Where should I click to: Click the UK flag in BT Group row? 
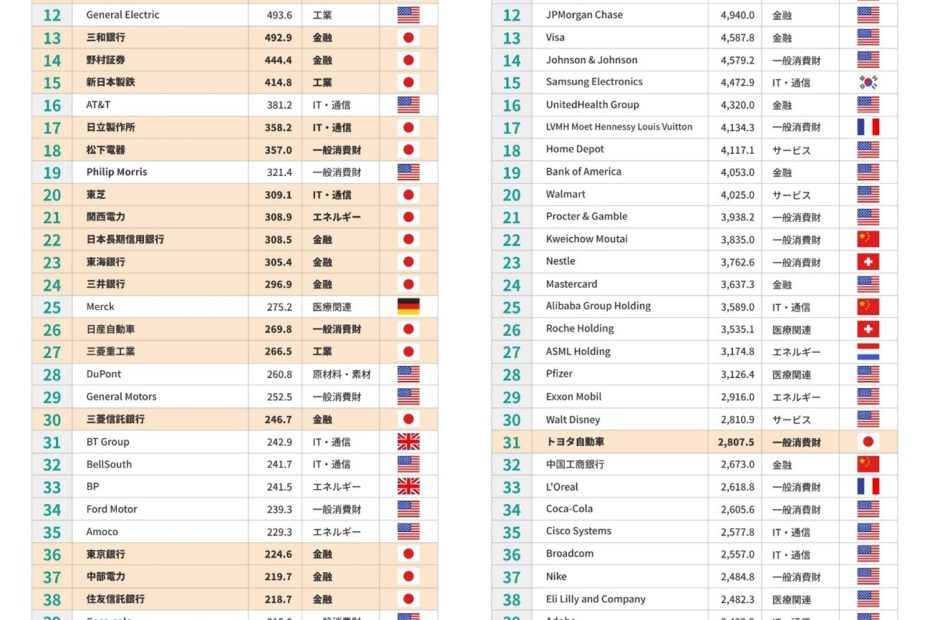point(408,441)
